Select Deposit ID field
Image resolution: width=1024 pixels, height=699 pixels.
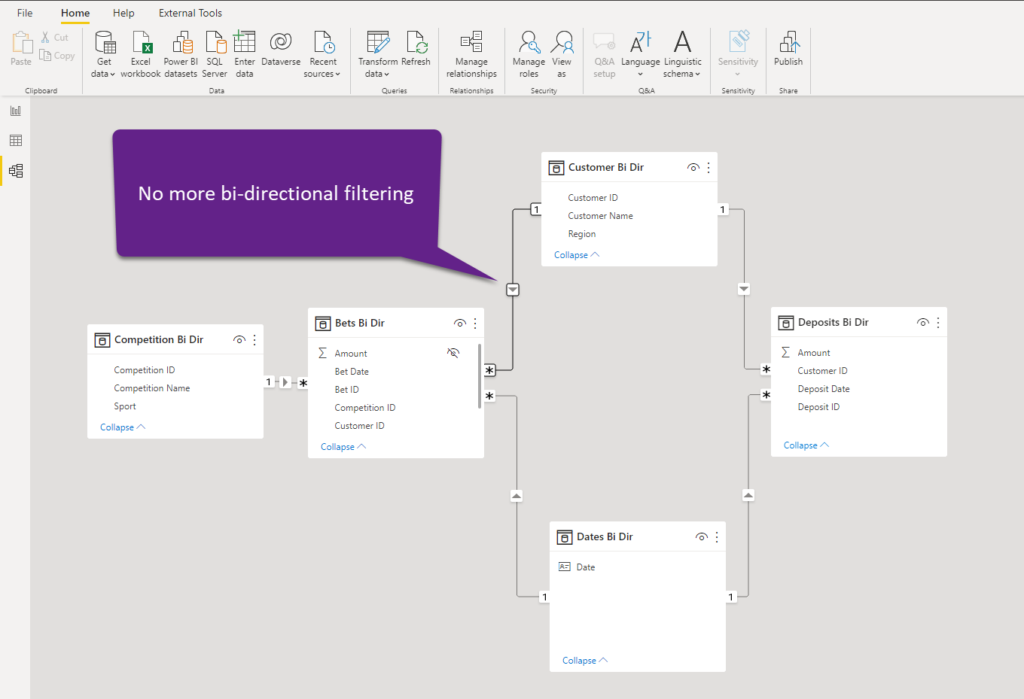818,407
